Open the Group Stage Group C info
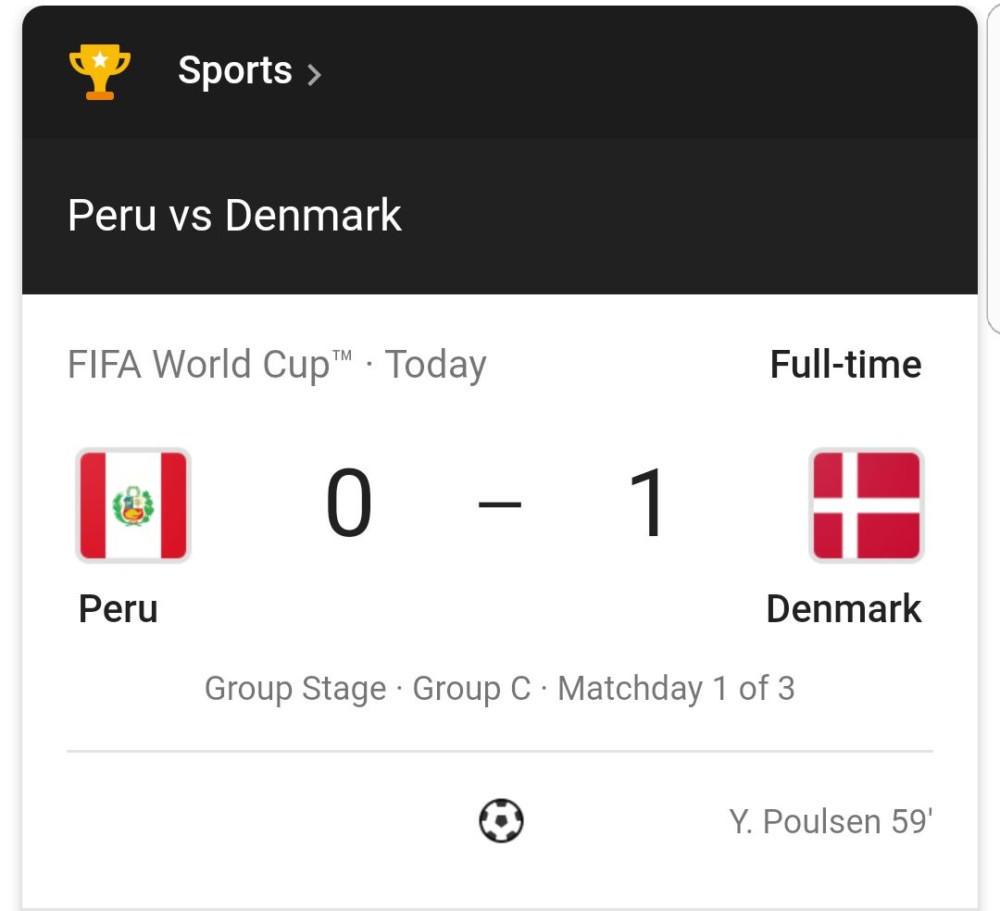The image size is (1000, 911). click(367, 688)
